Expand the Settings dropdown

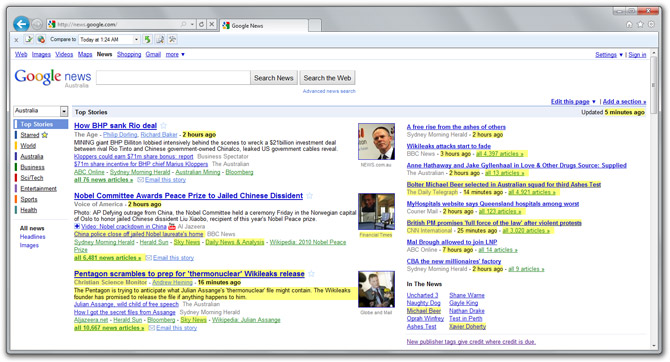[608, 55]
